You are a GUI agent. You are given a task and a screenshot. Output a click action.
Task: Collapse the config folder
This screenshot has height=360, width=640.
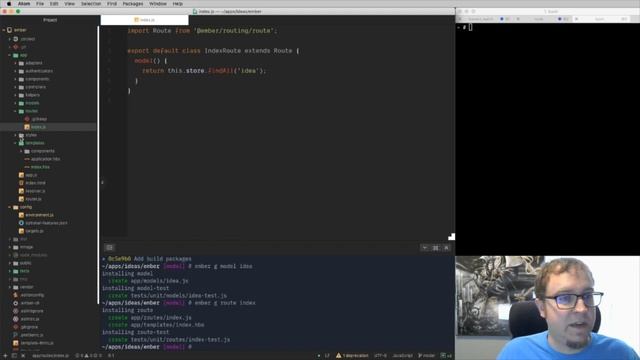pos(10,207)
